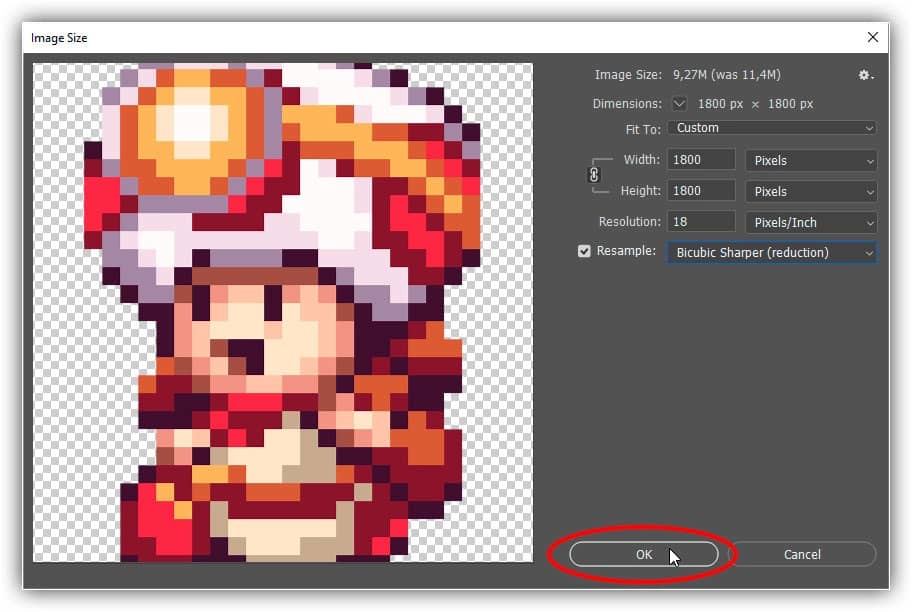Open the Dimensions unit dropdown arrow

(x=679, y=104)
